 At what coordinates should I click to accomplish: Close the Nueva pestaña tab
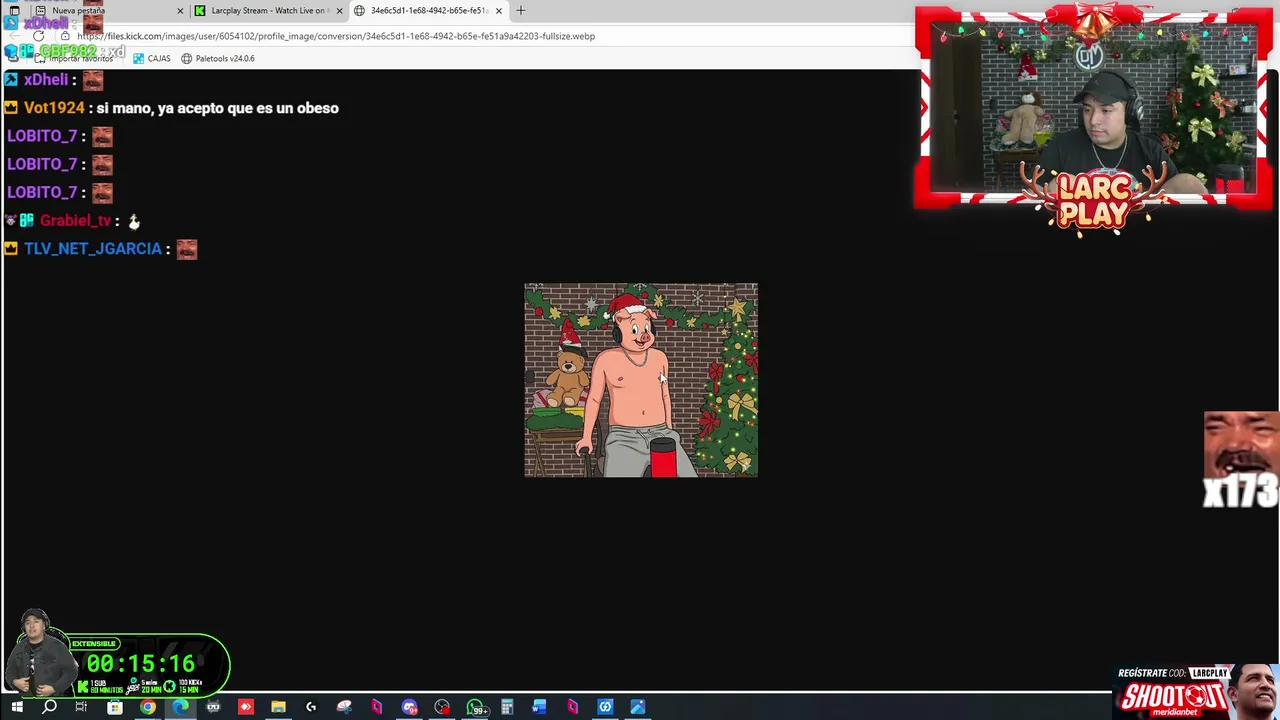click(x=180, y=10)
